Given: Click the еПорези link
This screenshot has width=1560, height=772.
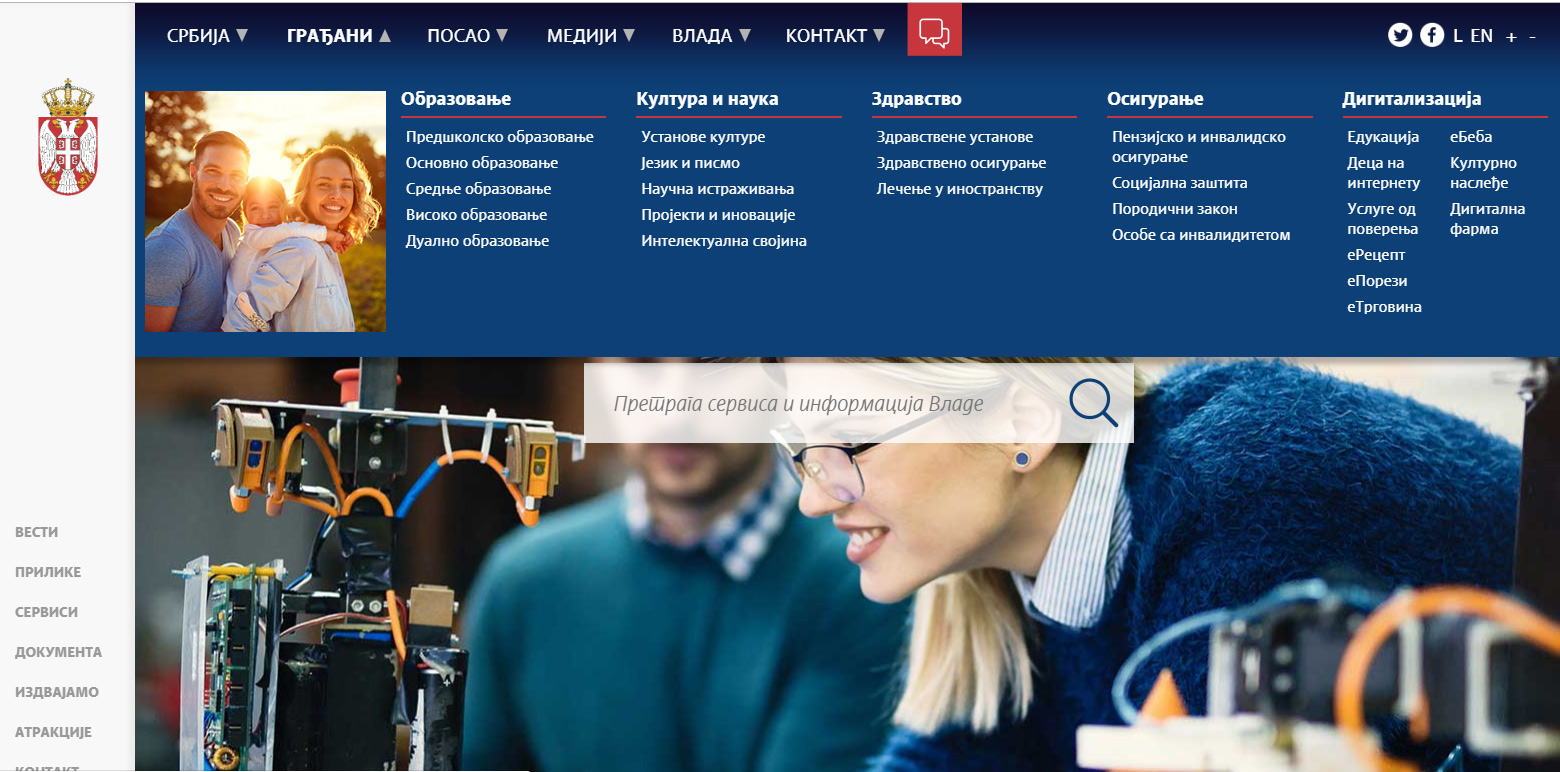Looking at the screenshot, I should (1377, 281).
